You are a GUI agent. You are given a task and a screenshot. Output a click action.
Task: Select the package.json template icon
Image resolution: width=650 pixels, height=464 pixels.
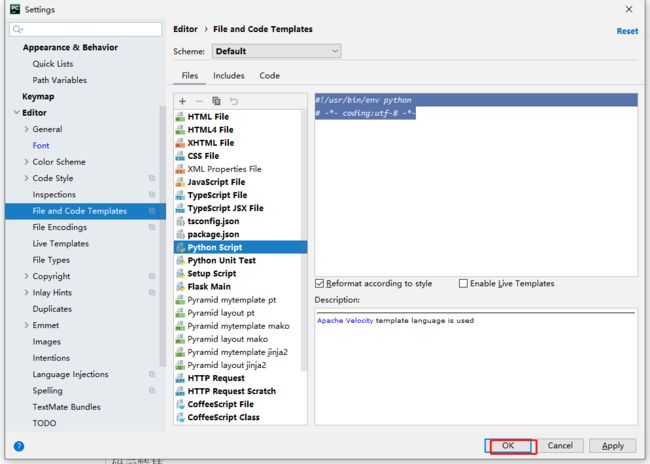point(180,235)
